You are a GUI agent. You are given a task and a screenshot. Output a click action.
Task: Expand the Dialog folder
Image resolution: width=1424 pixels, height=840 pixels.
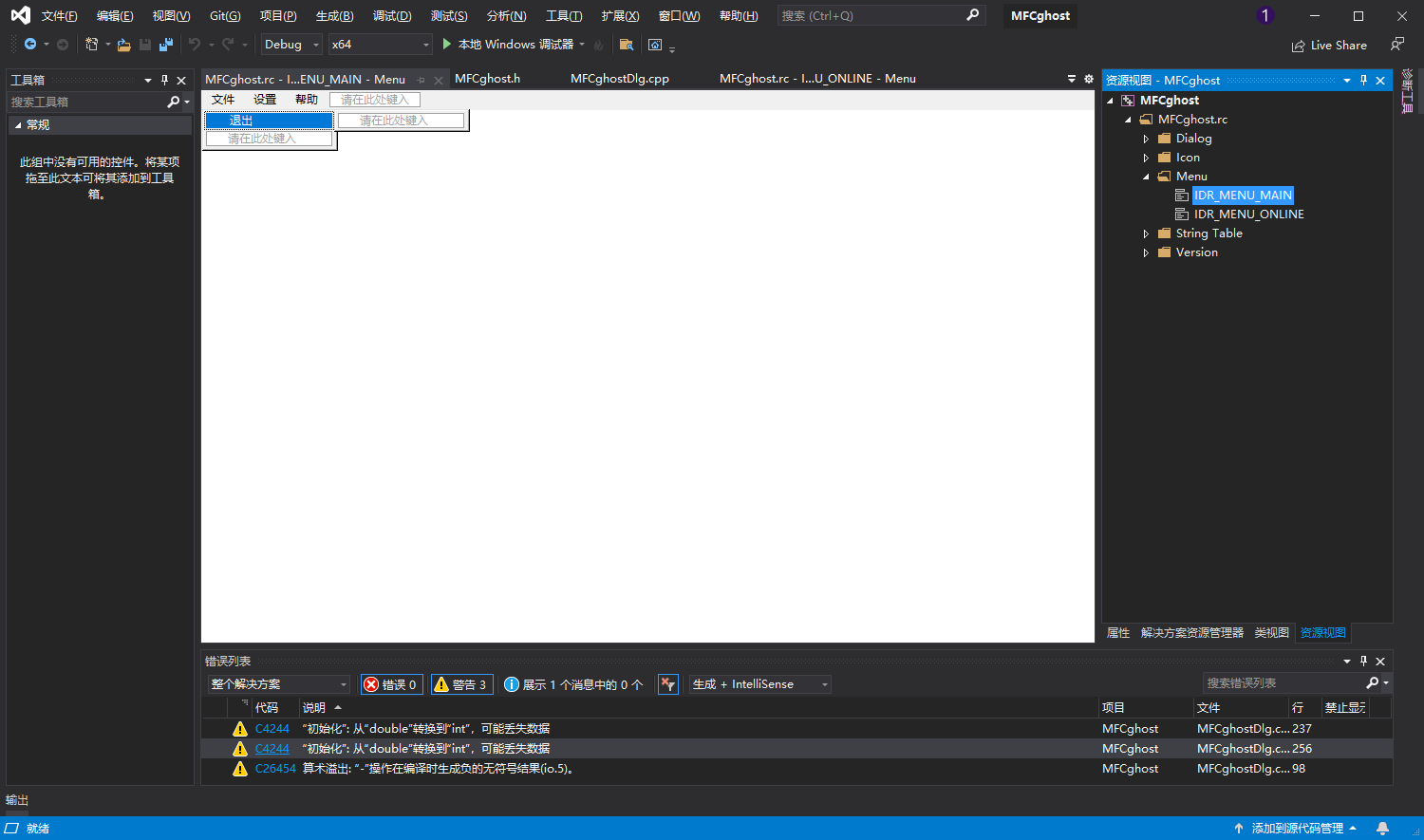click(1146, 139)
